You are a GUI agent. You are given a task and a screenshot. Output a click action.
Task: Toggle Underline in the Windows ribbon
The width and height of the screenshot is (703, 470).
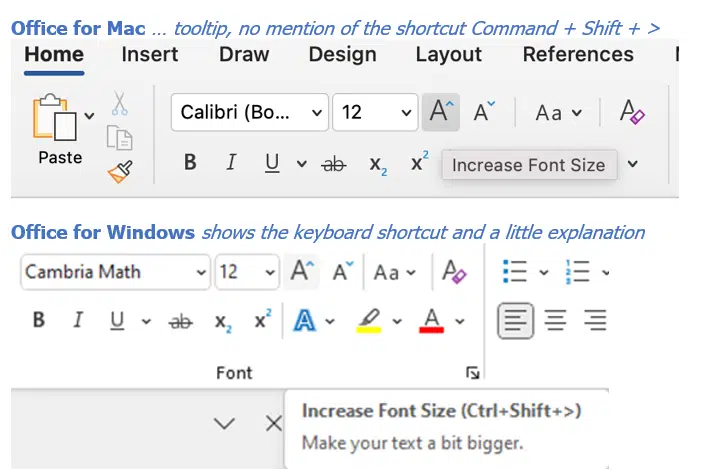pyautogui.click(x=117, y=321)
